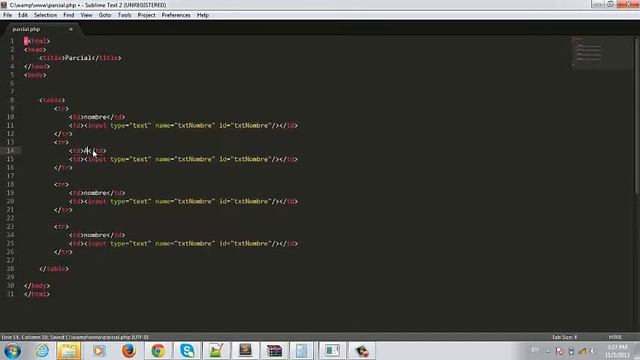Open the HTML syntax selector in status bar
640x360 pixels.
click(x=615, y=337)
